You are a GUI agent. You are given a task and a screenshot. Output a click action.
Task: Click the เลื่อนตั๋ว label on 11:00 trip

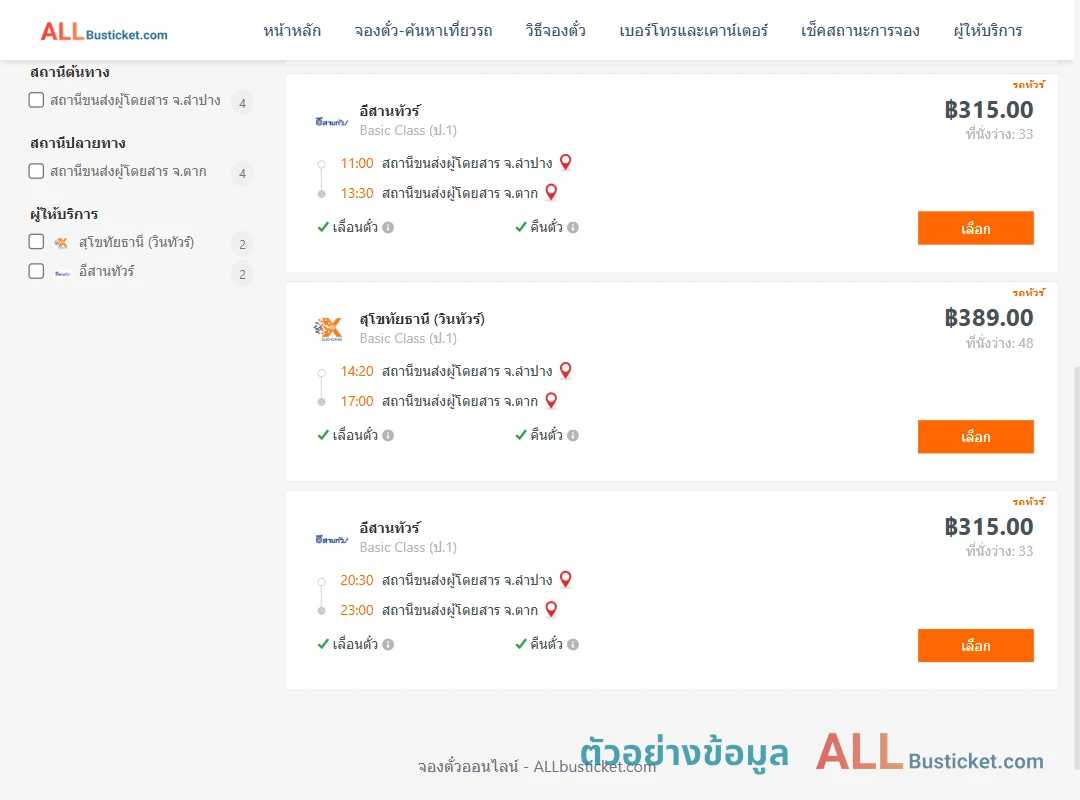pos(355,227)
